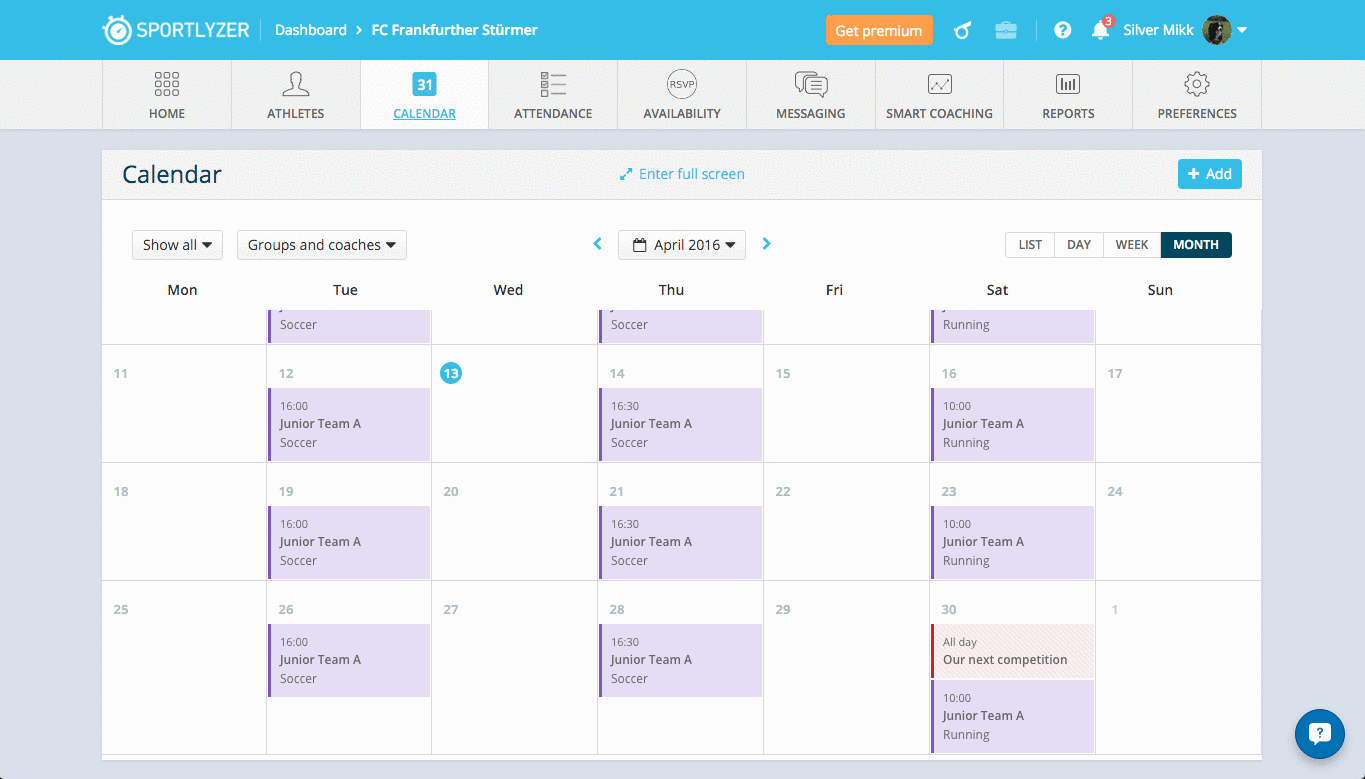Click date 24 cell number
The width and height of the screenshot is (1365, 779).
coord(1115,491)
